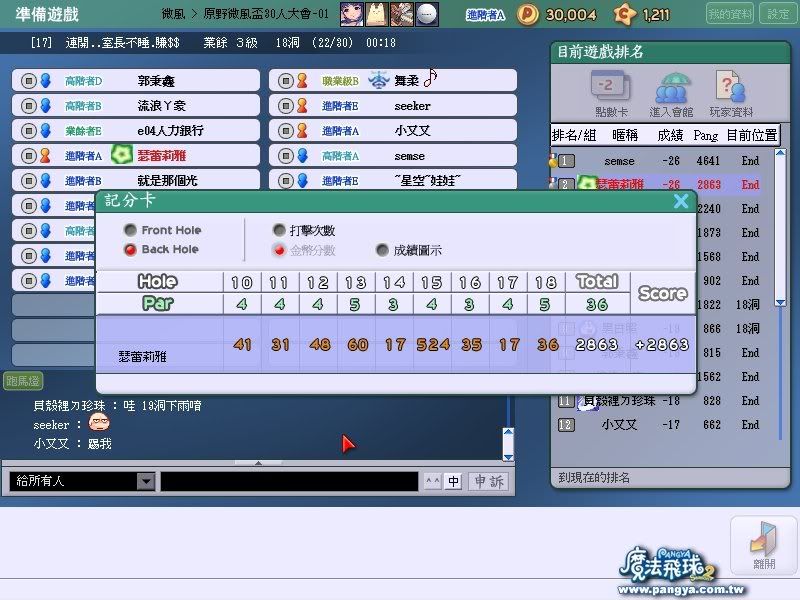Click the 到現在的排名 status text
Image resolution: width=800 pixels, height=600 pixels.
click(x=594, y=478)
